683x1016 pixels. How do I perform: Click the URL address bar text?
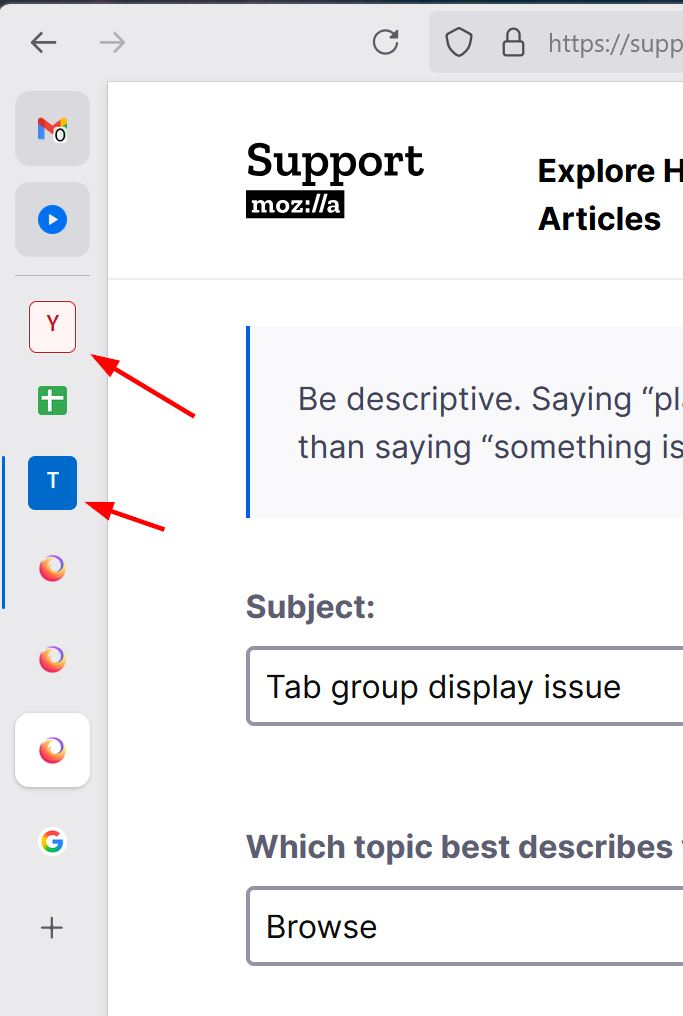pos(615,43)
